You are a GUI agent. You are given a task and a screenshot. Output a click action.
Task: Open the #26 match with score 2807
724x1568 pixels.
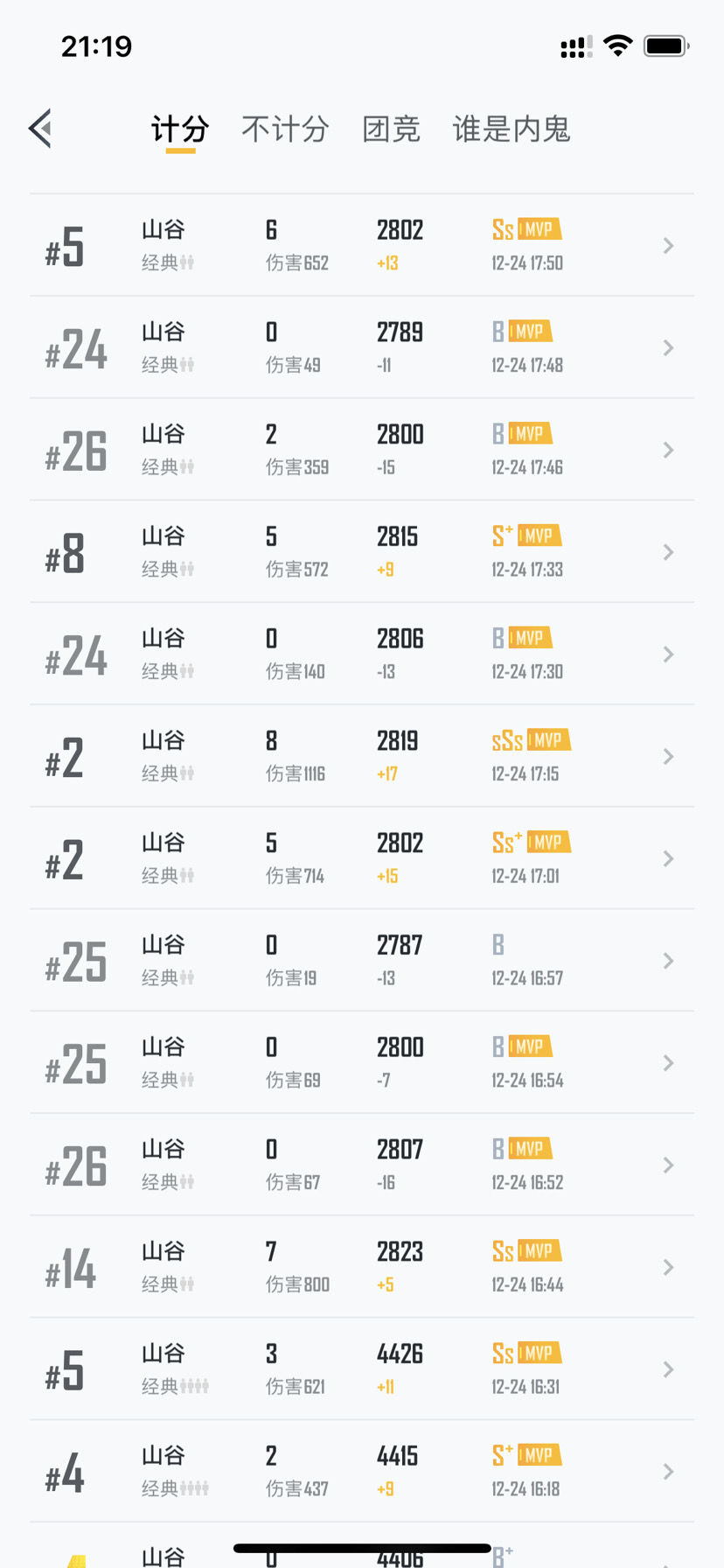point(362,1165)
